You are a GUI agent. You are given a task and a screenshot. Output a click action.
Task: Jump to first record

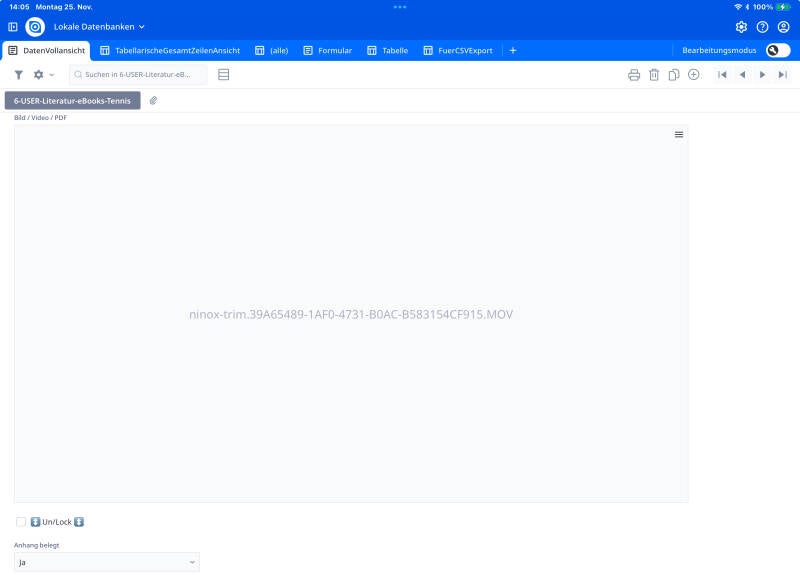pyautogui.click(x=722, y=75)
